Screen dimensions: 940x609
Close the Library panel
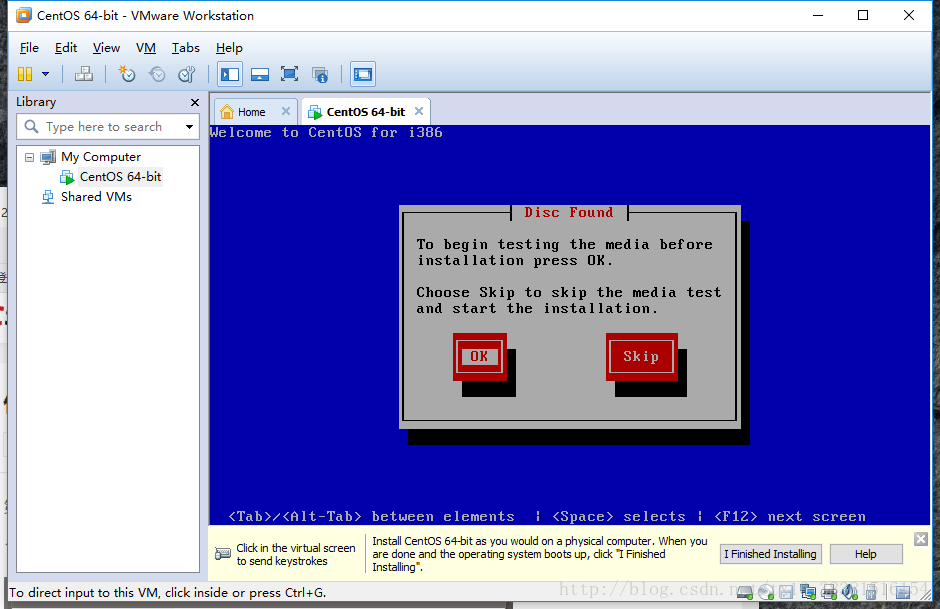click(x=195, y=102)
